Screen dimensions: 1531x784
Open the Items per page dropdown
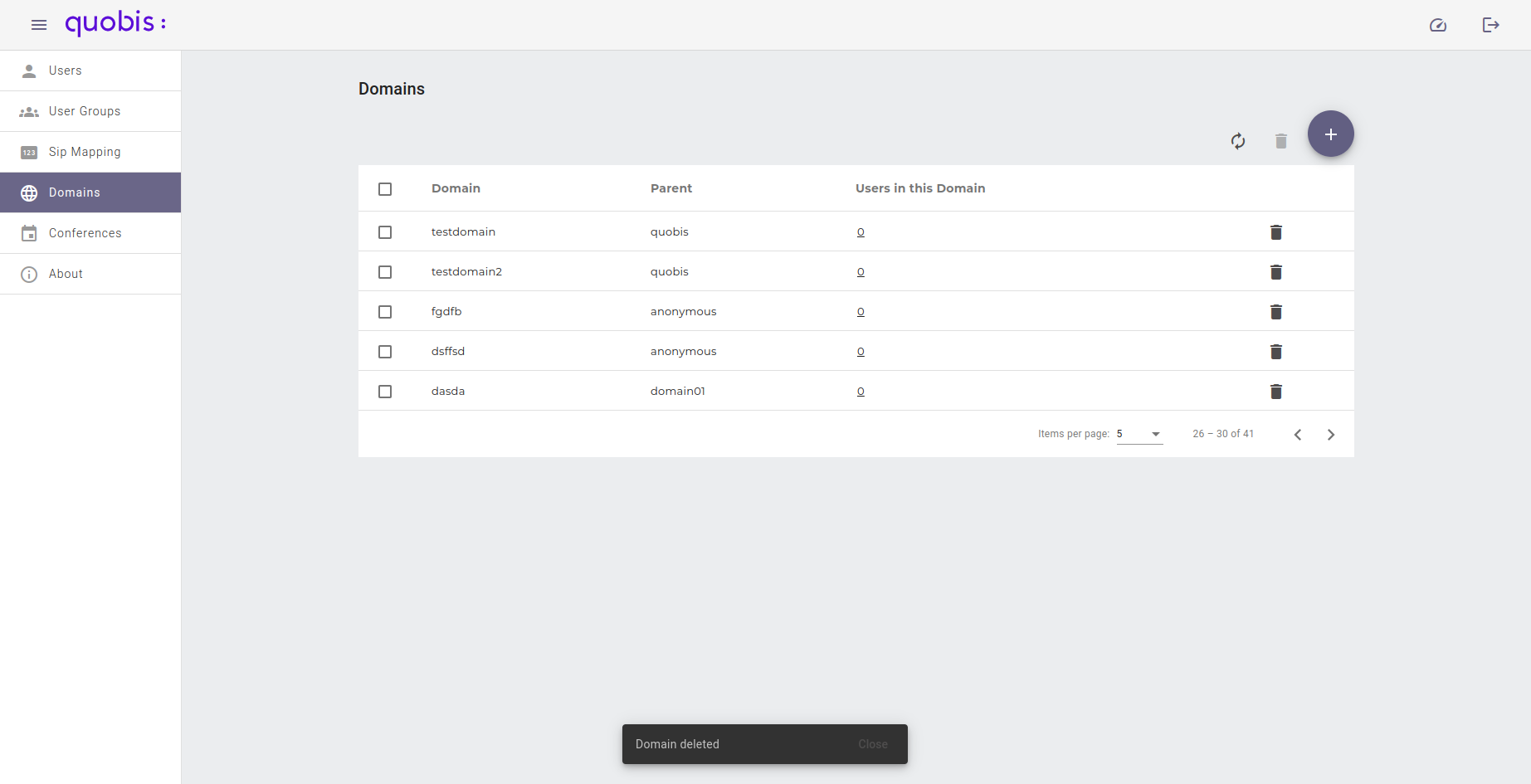[1139, 434]
